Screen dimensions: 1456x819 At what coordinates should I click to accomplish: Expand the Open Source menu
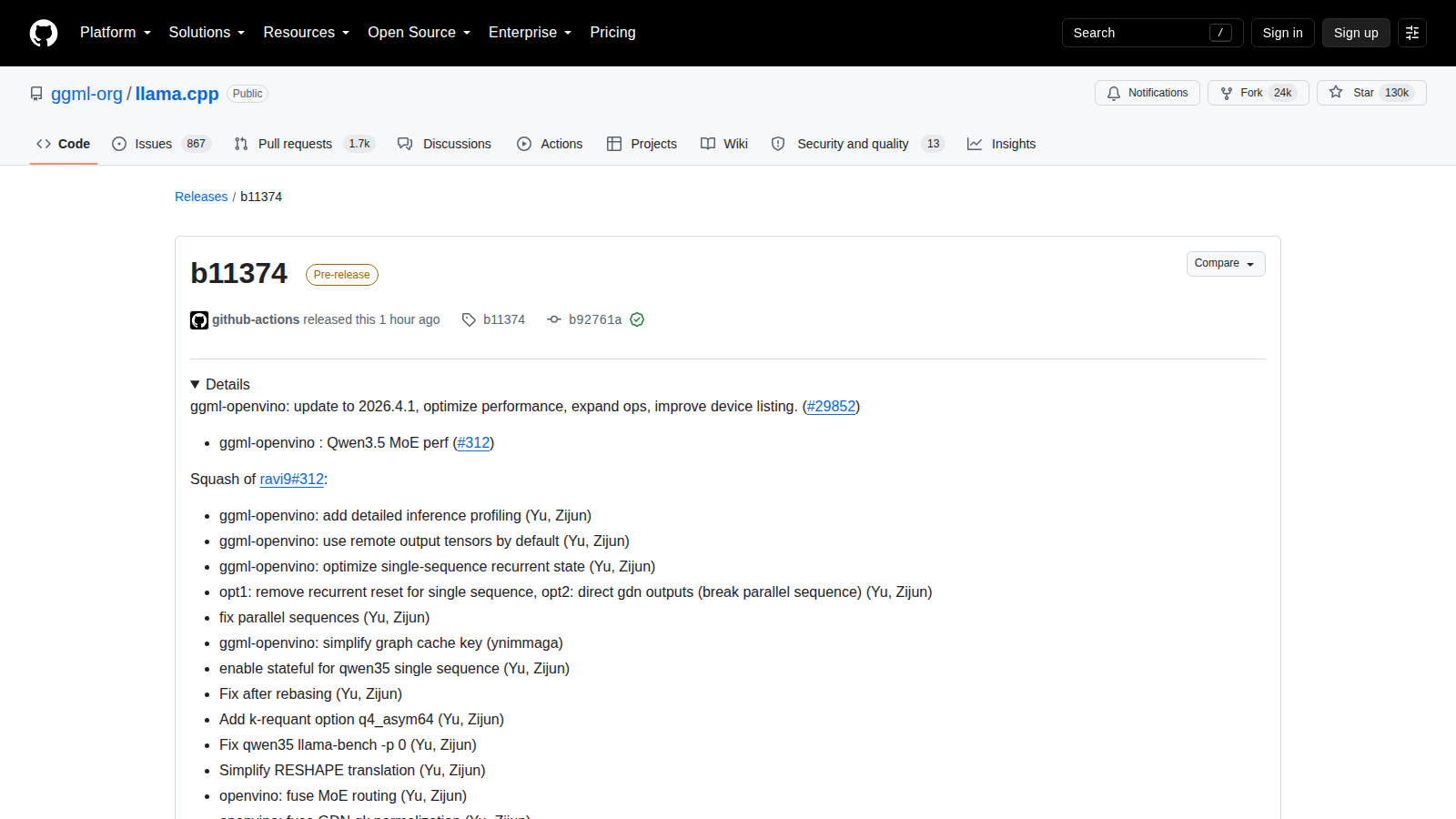point(420,33)
